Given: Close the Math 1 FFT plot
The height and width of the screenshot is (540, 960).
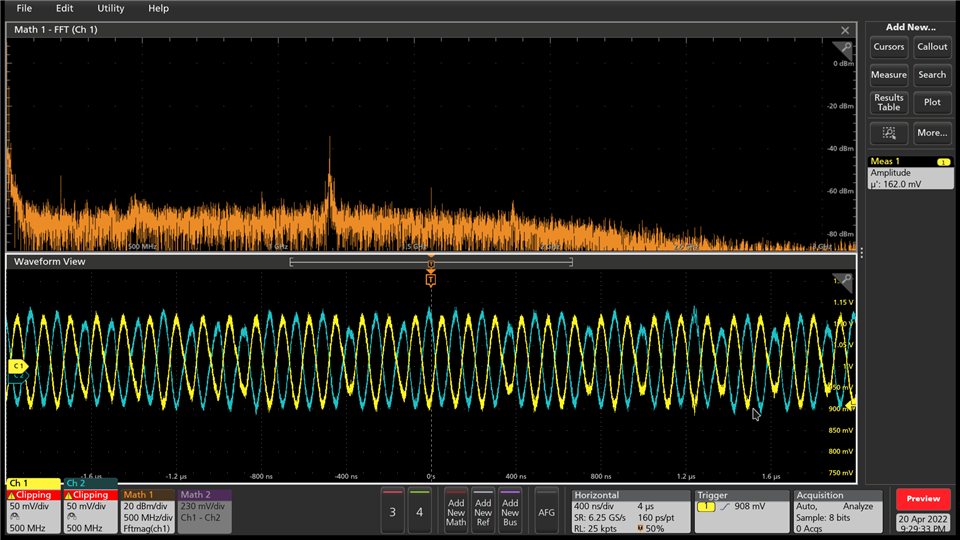Looking at the screenshot, I should coord(845,31).
